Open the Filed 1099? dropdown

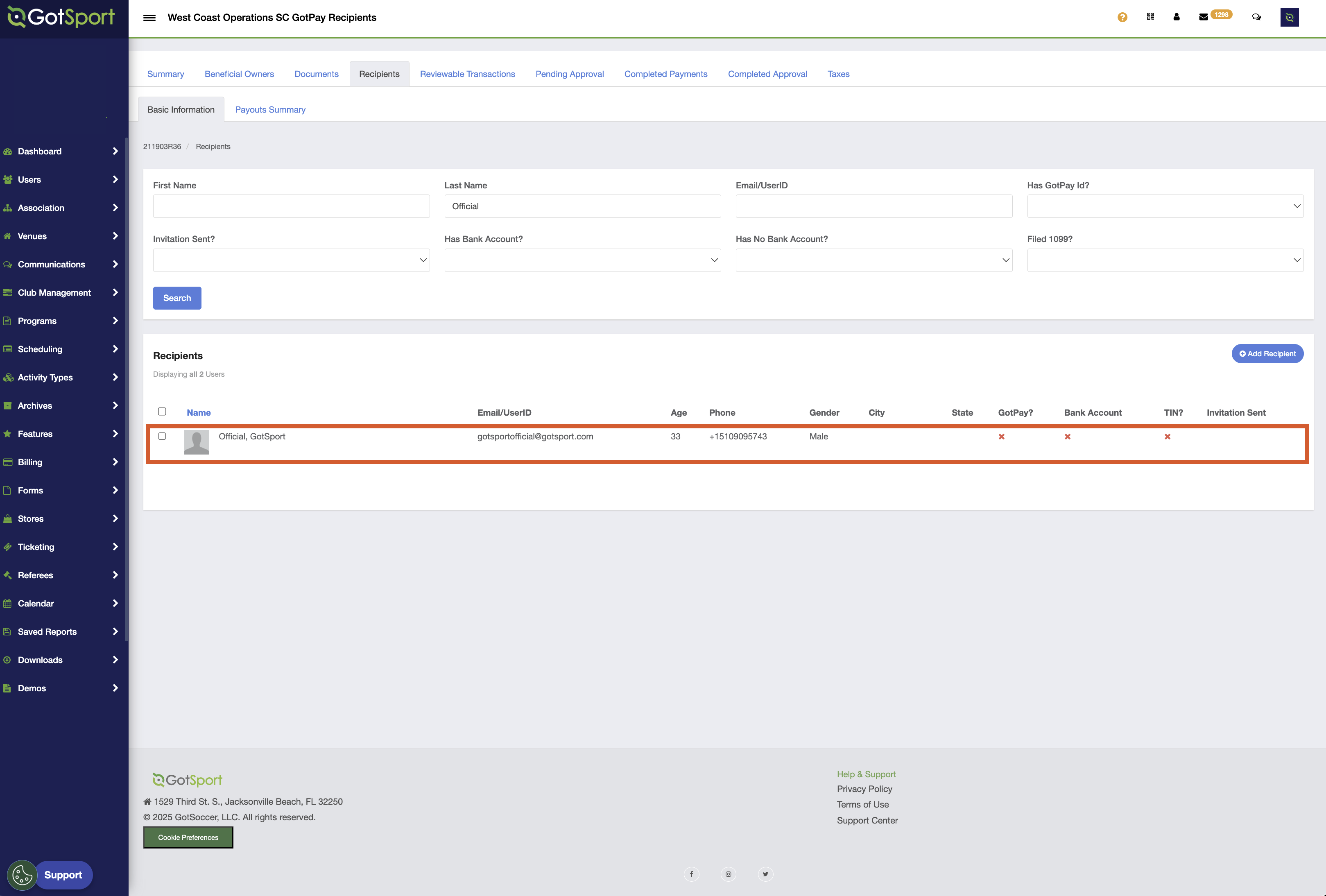click(1165, 260)
